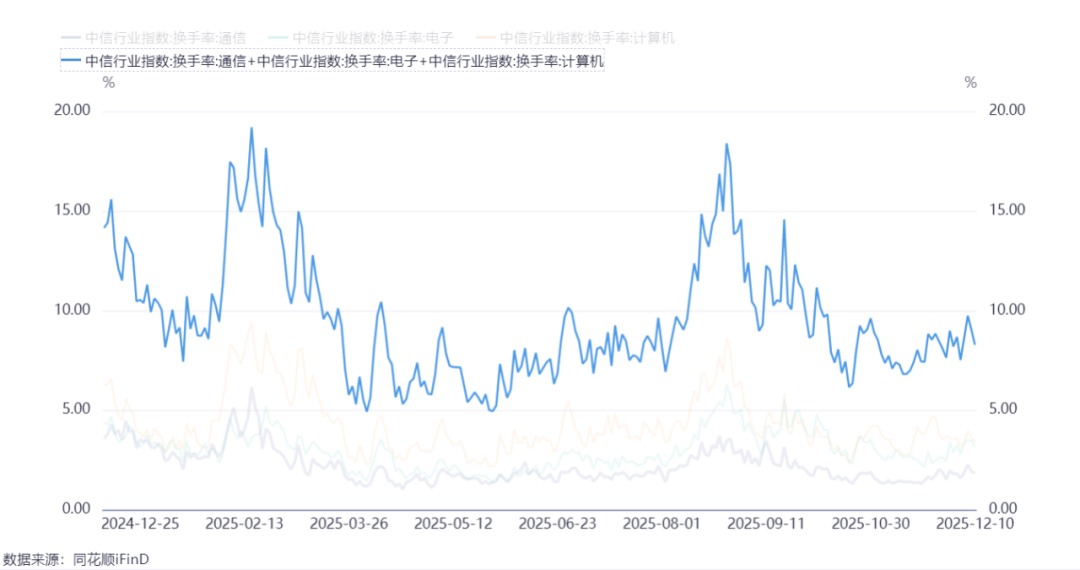Image resolution: width=1080 pixels, height=570 pixels.
Task: Toggle the 通信 turnover rate legend series
Action: pyautogui.click(x=153, y=38)
